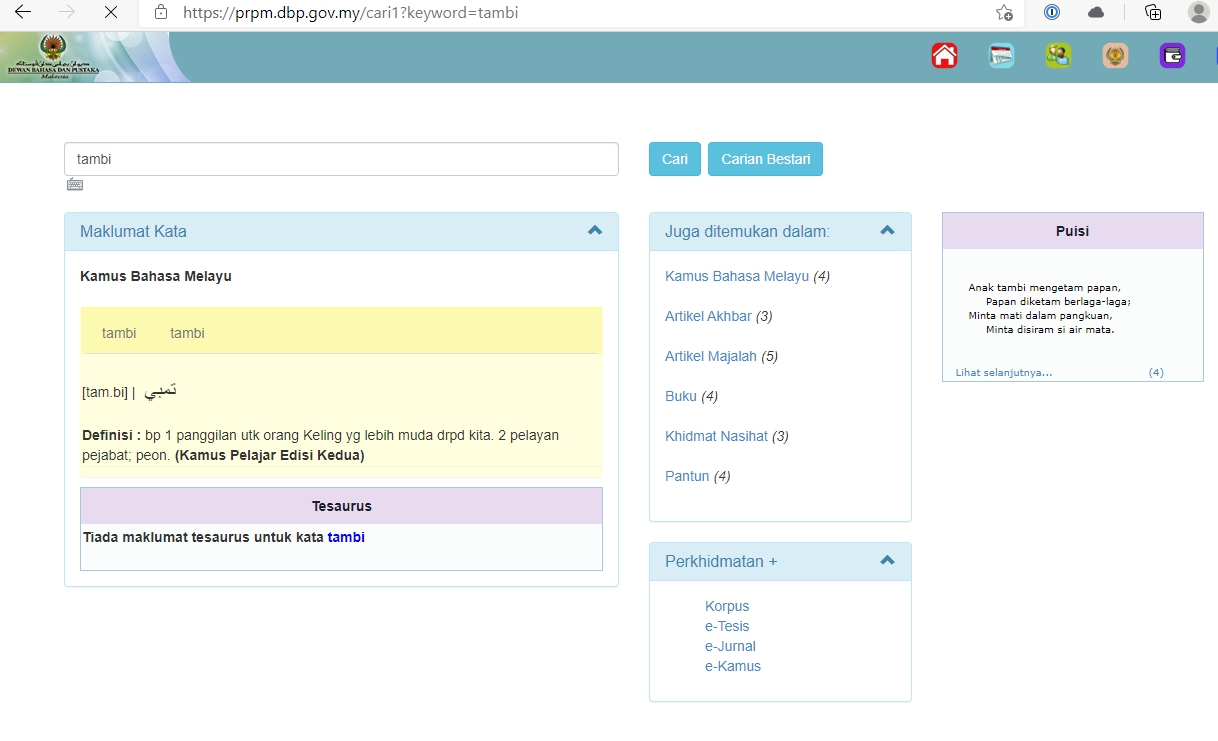Open browser Collections icon

click(x=1153, y=13)
